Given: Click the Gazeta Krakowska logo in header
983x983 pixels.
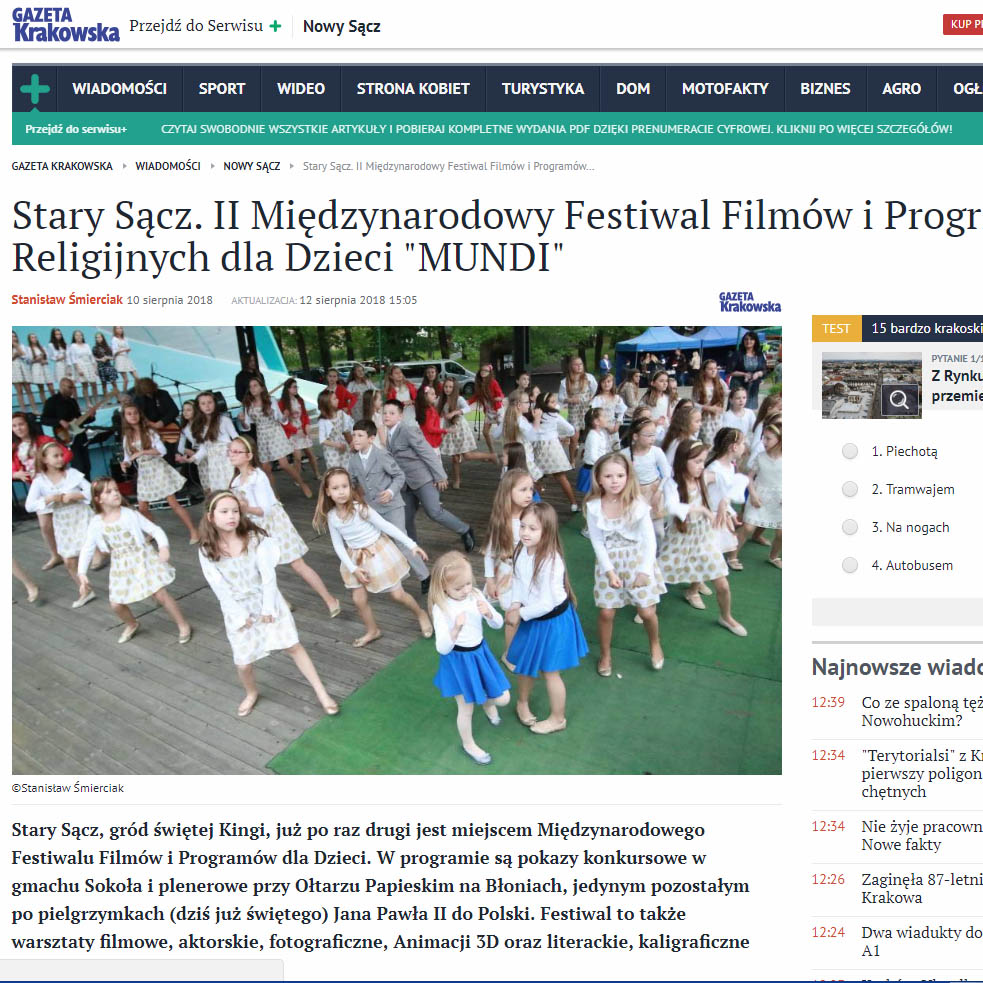Looking at the screenshot, I should point(65,25).
